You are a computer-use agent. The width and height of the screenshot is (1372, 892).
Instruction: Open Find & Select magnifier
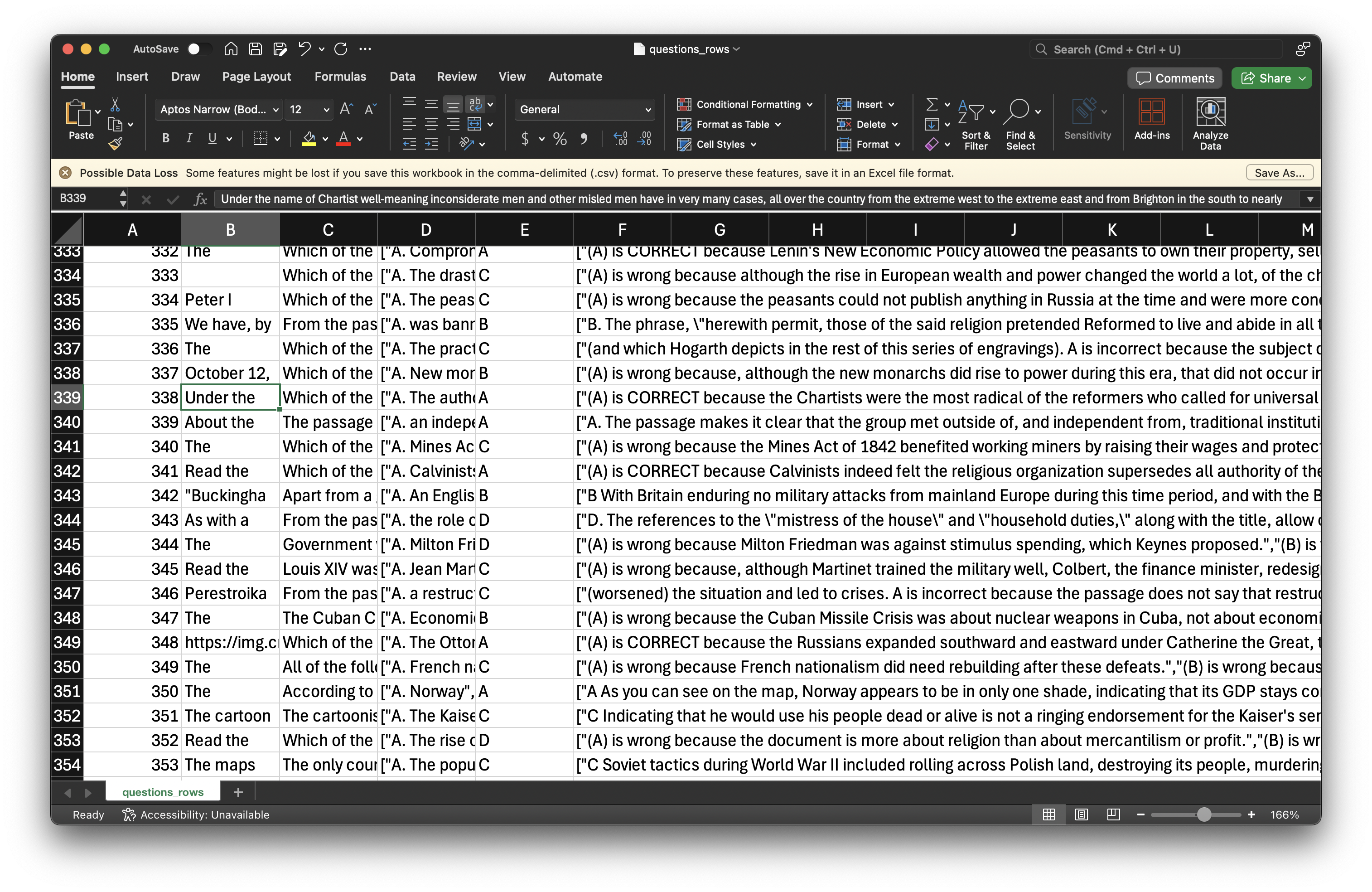click(x=1020, y=124)
